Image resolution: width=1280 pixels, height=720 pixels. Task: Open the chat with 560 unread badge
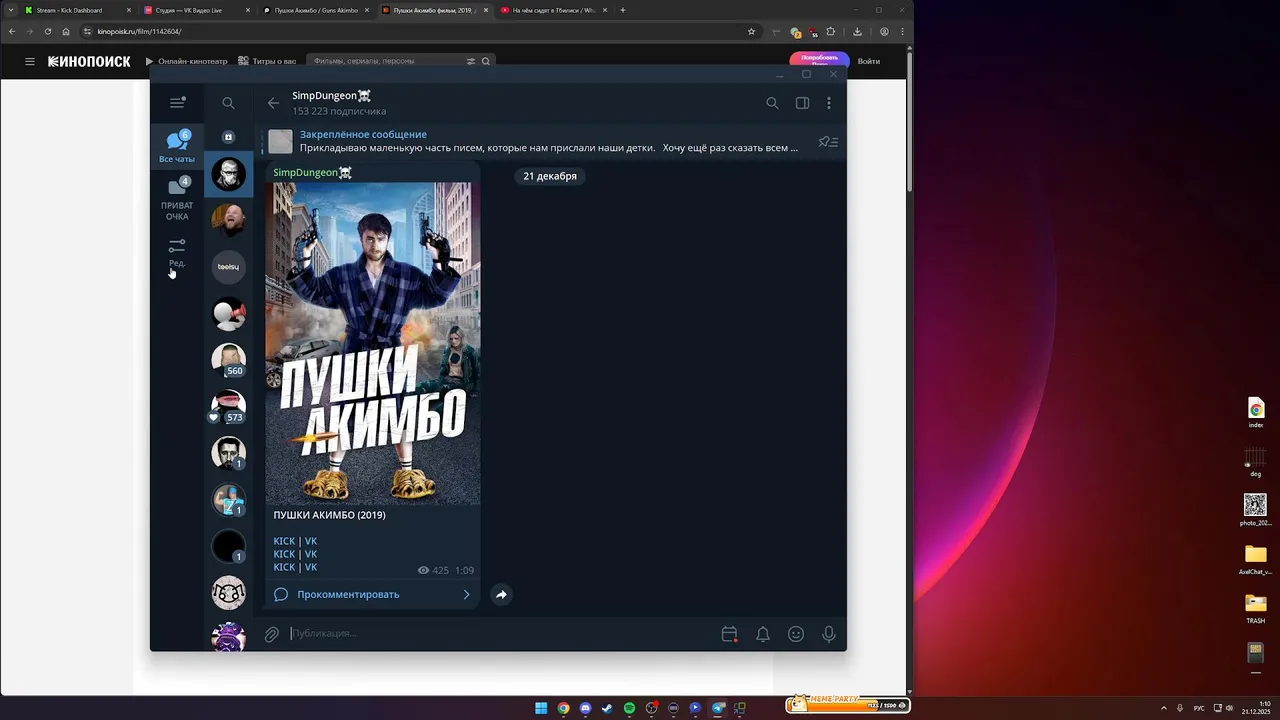coord(228,360)
